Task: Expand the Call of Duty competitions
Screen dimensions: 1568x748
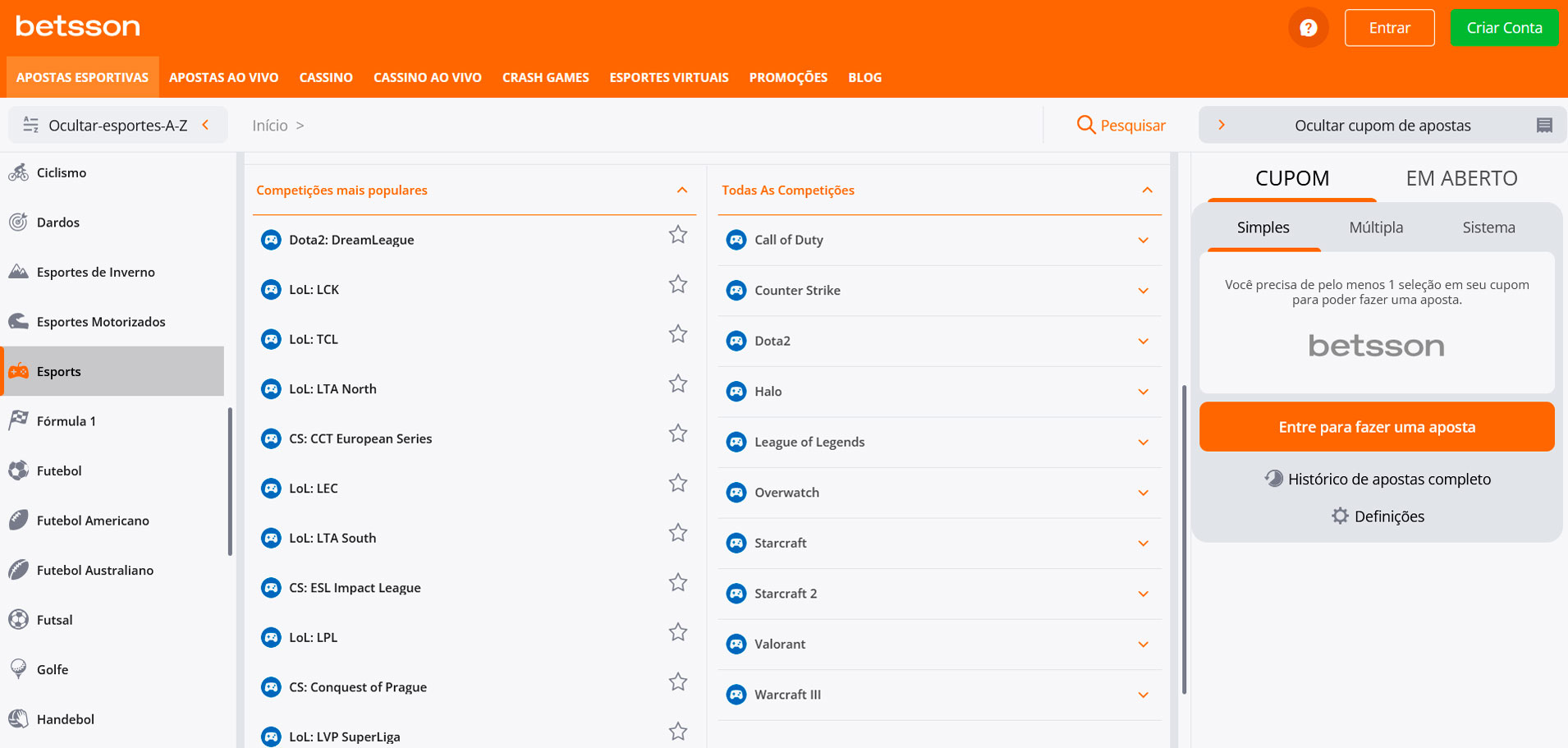Action: [x=1144, y=241]
